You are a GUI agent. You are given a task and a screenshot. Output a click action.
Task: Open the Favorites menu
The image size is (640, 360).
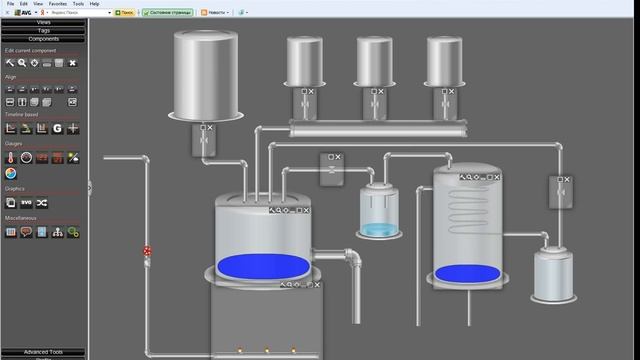(x=58, y=4)
